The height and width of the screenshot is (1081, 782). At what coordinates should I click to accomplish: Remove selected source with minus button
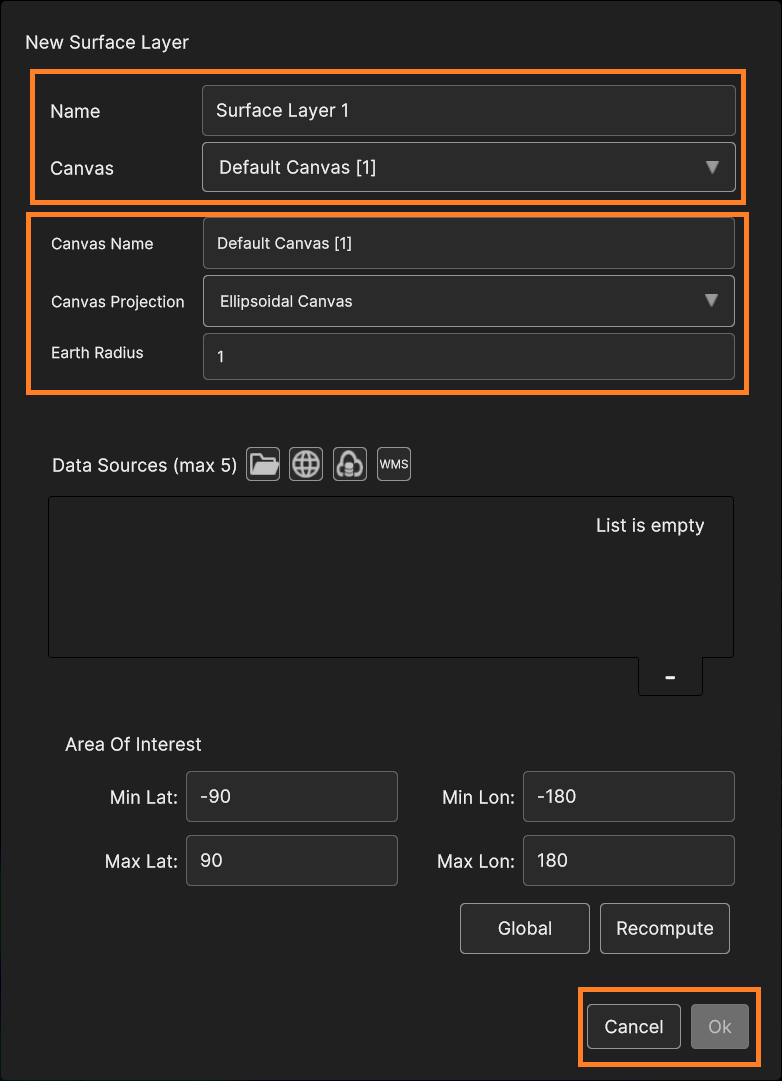(x=670, y=677)
